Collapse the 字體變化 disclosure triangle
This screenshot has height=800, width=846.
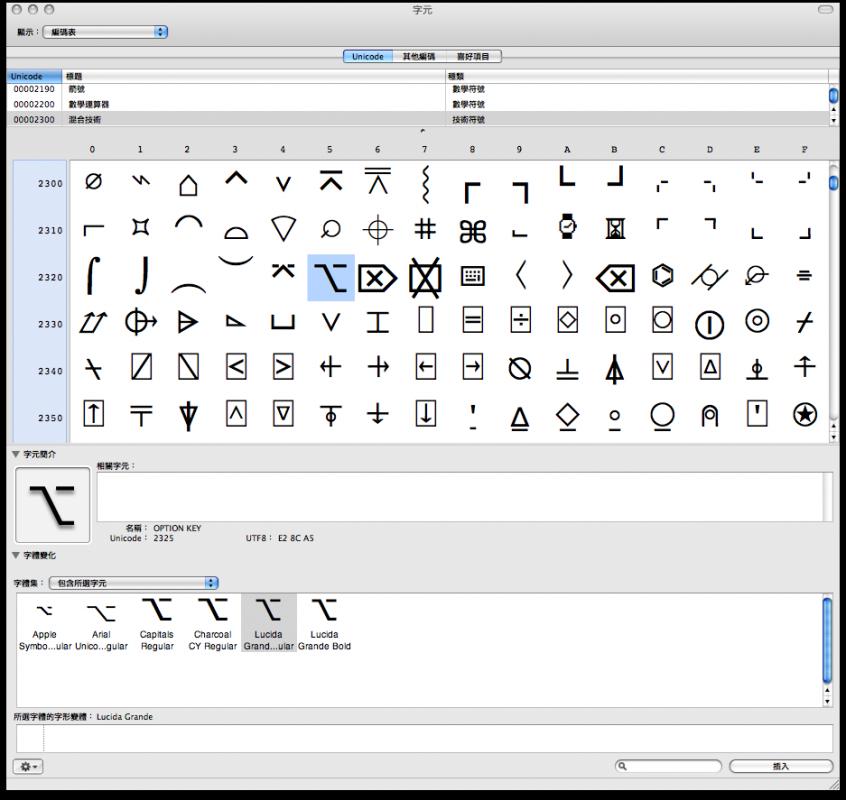coord(17,555)
